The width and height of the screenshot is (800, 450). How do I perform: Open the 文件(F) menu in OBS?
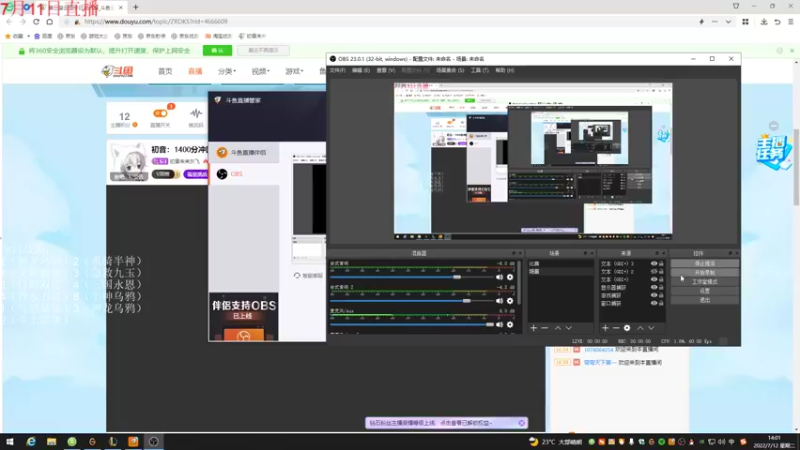[337, 70]
